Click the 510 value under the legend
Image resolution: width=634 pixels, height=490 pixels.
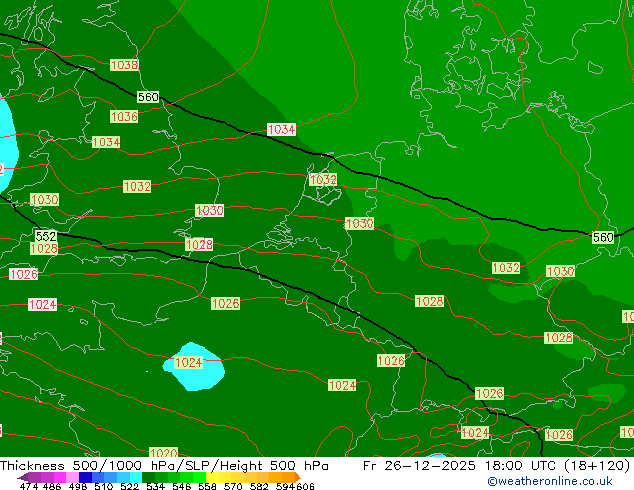(x=104, y=486)
